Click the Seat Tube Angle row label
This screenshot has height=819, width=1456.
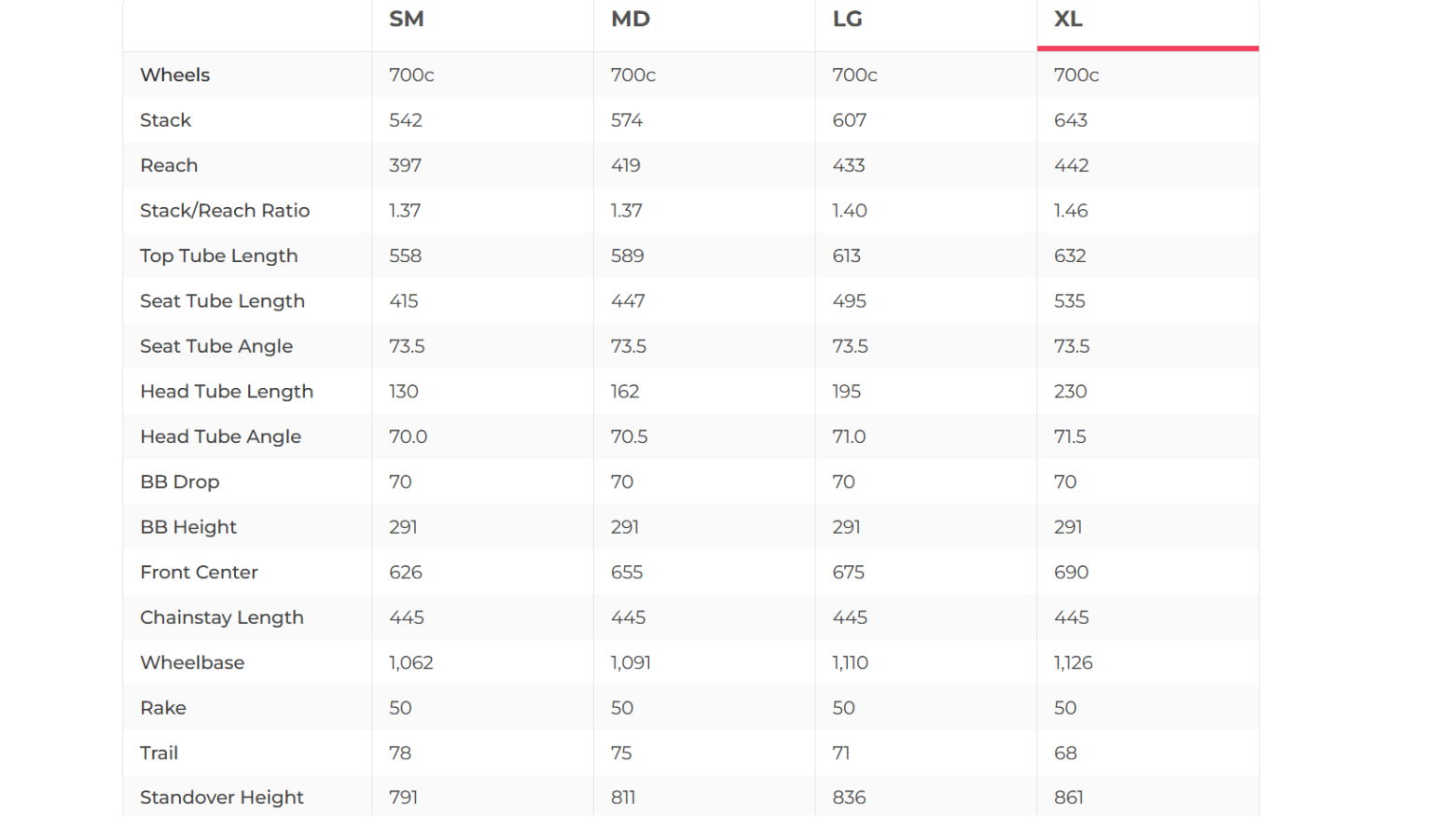216,347
